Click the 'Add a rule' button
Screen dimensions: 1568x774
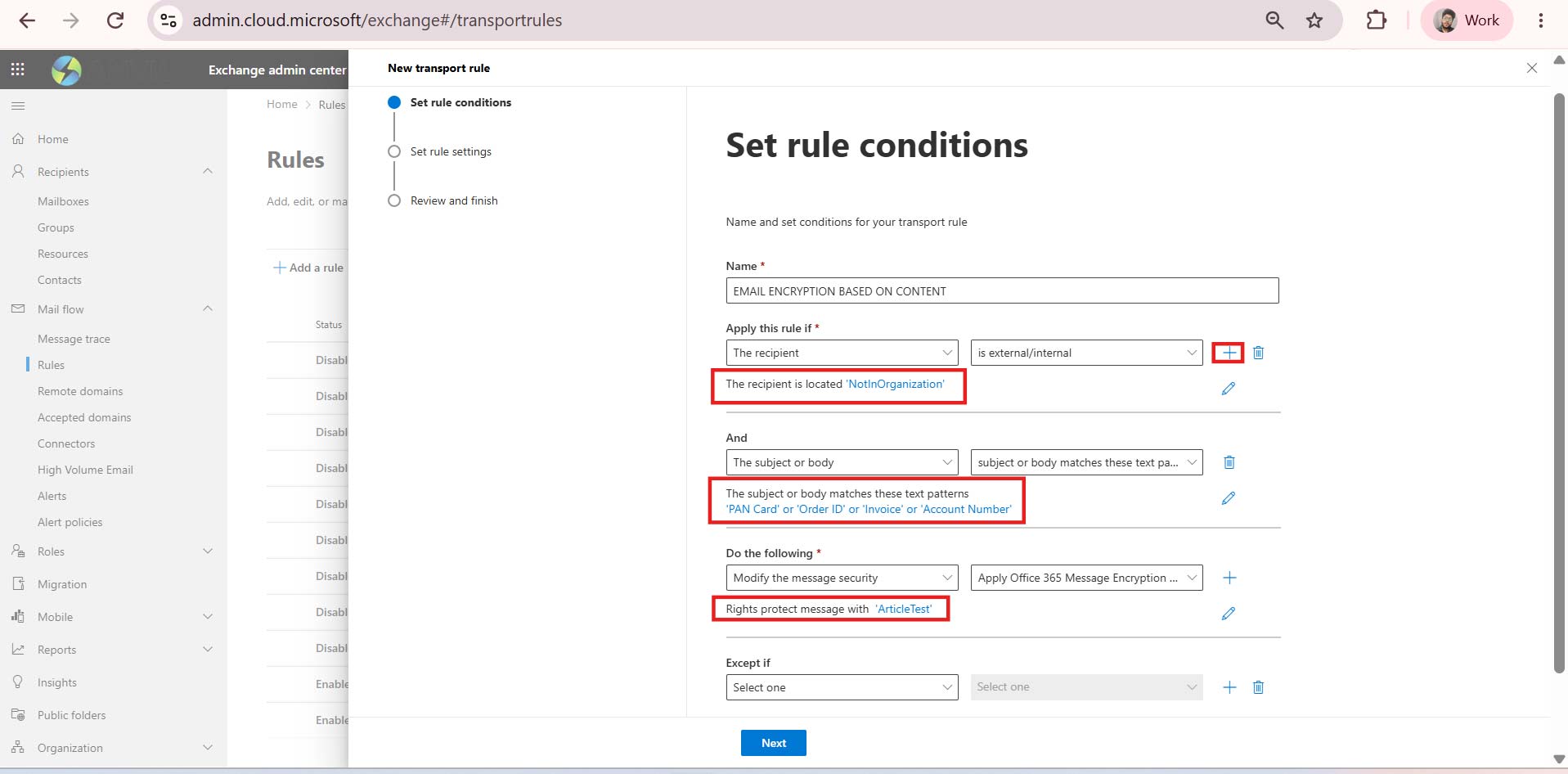tap(308, 268)
